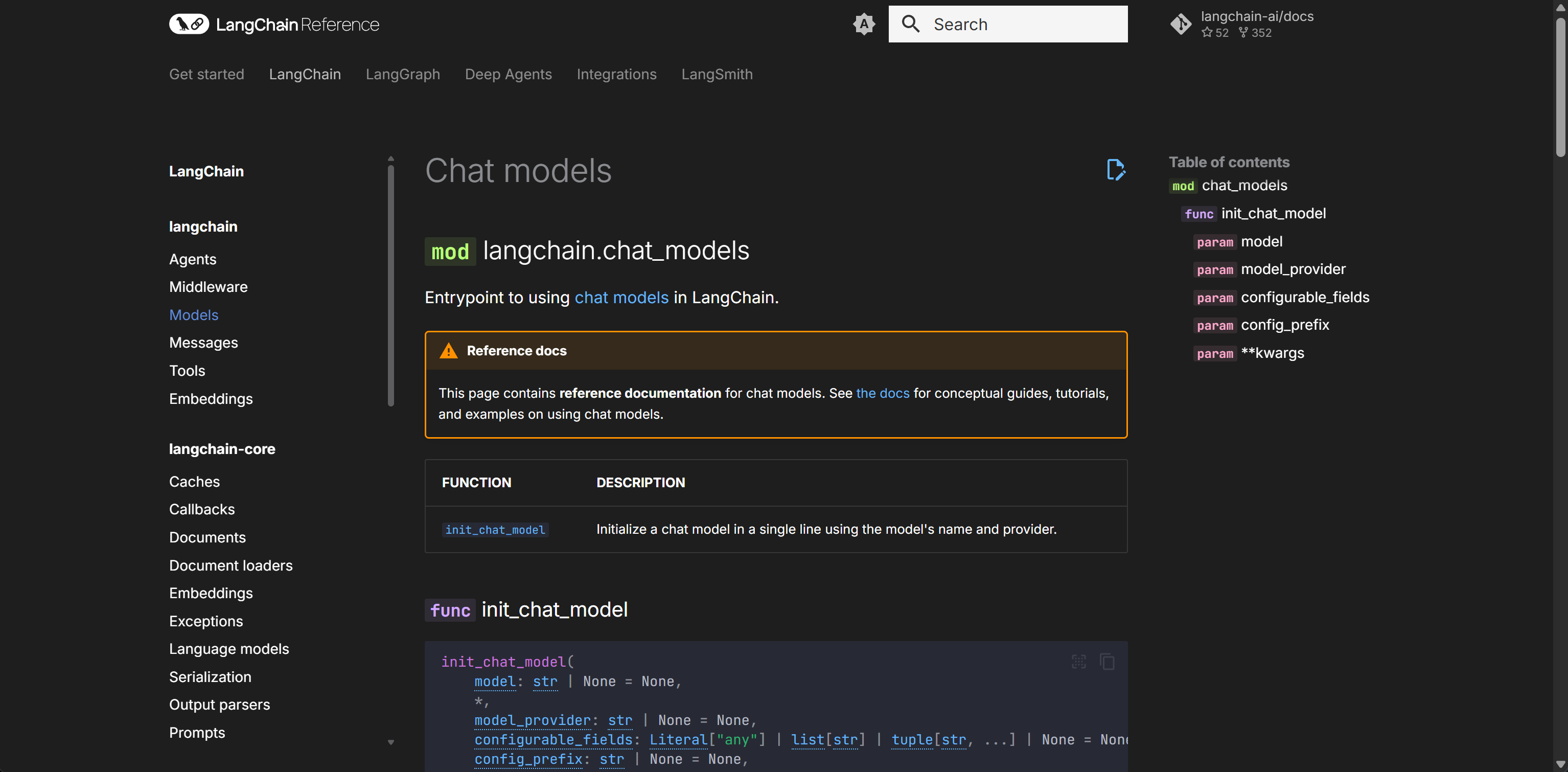
Task: Click the Reference docs warning icon
Action: click(x=448, y=351)
